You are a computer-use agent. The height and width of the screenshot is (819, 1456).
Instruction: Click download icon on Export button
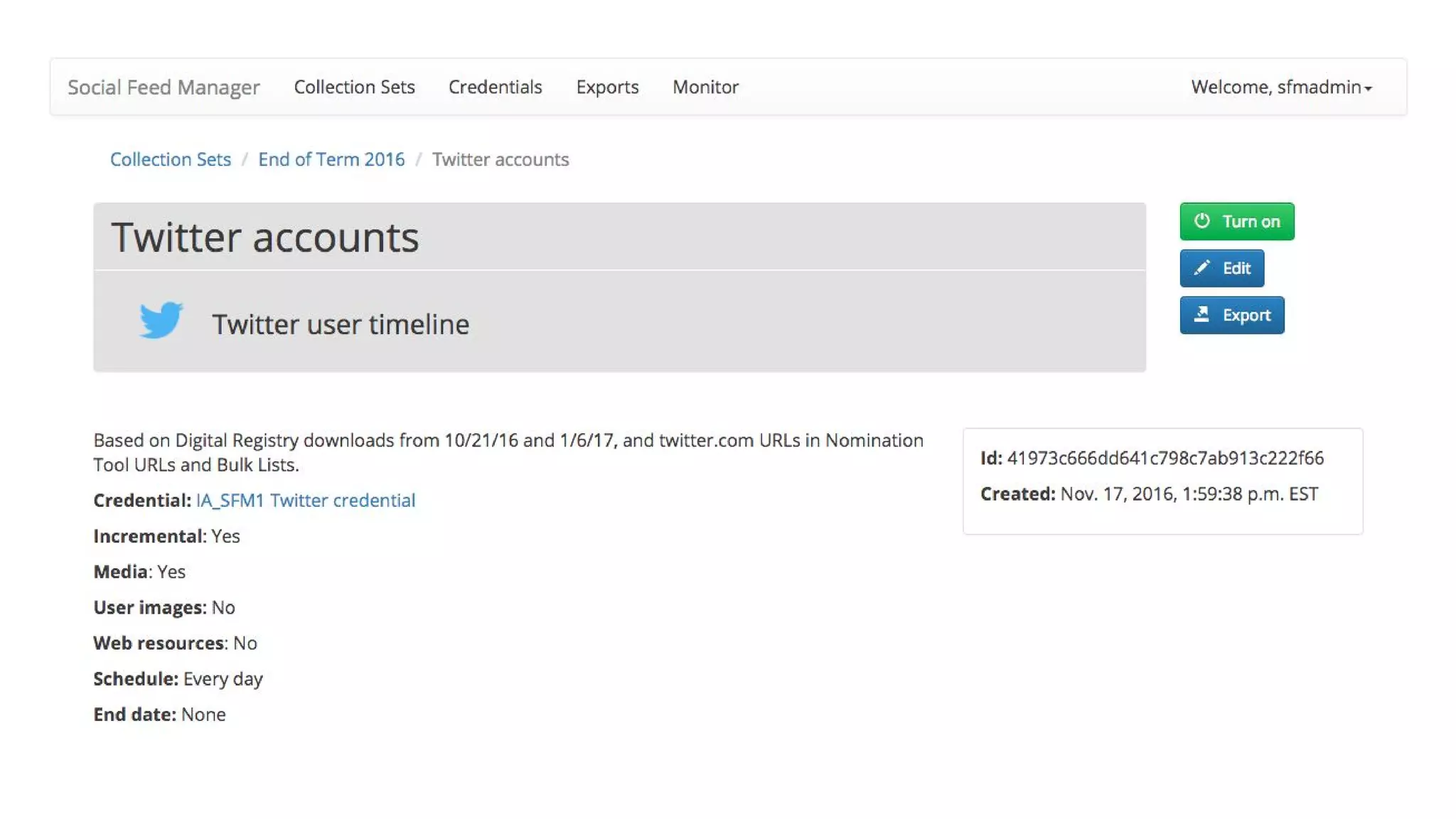click(x=1201, y=314)
